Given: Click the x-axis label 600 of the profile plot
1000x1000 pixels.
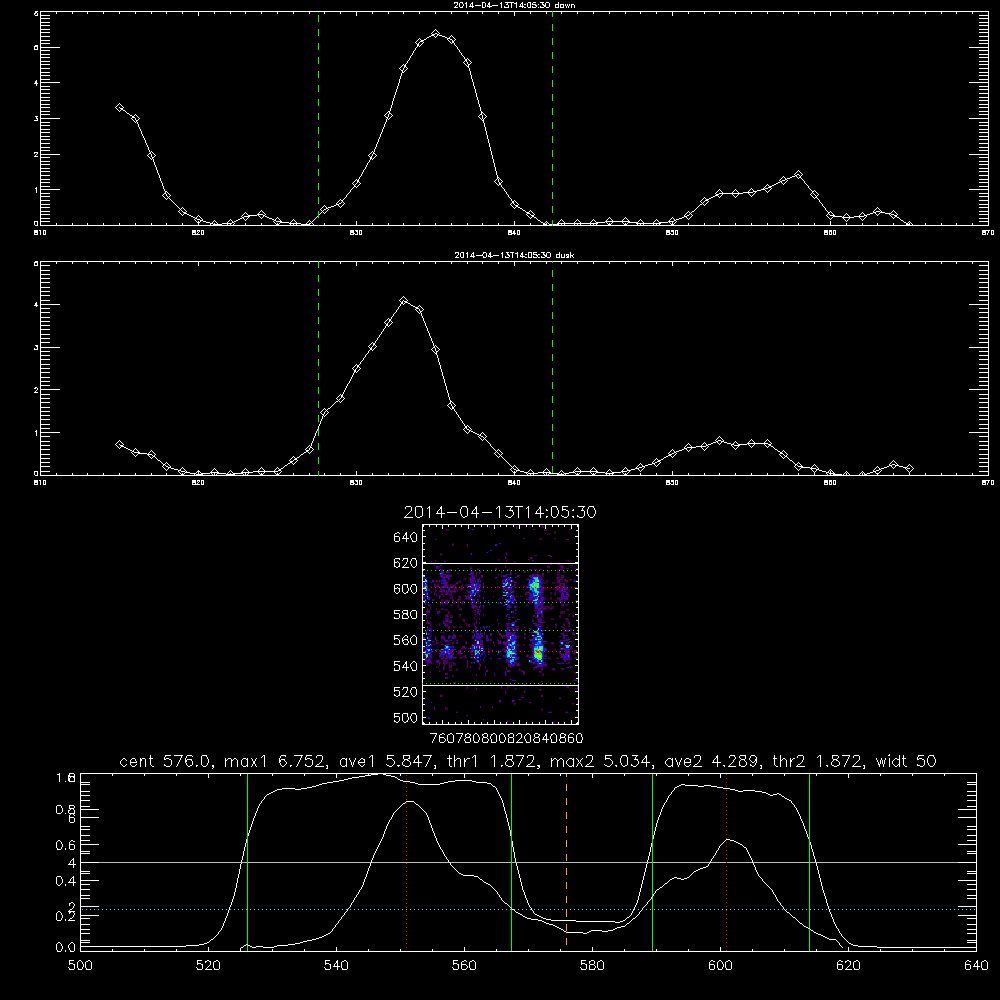Looking at the screenshot, I should coord(721,966).
